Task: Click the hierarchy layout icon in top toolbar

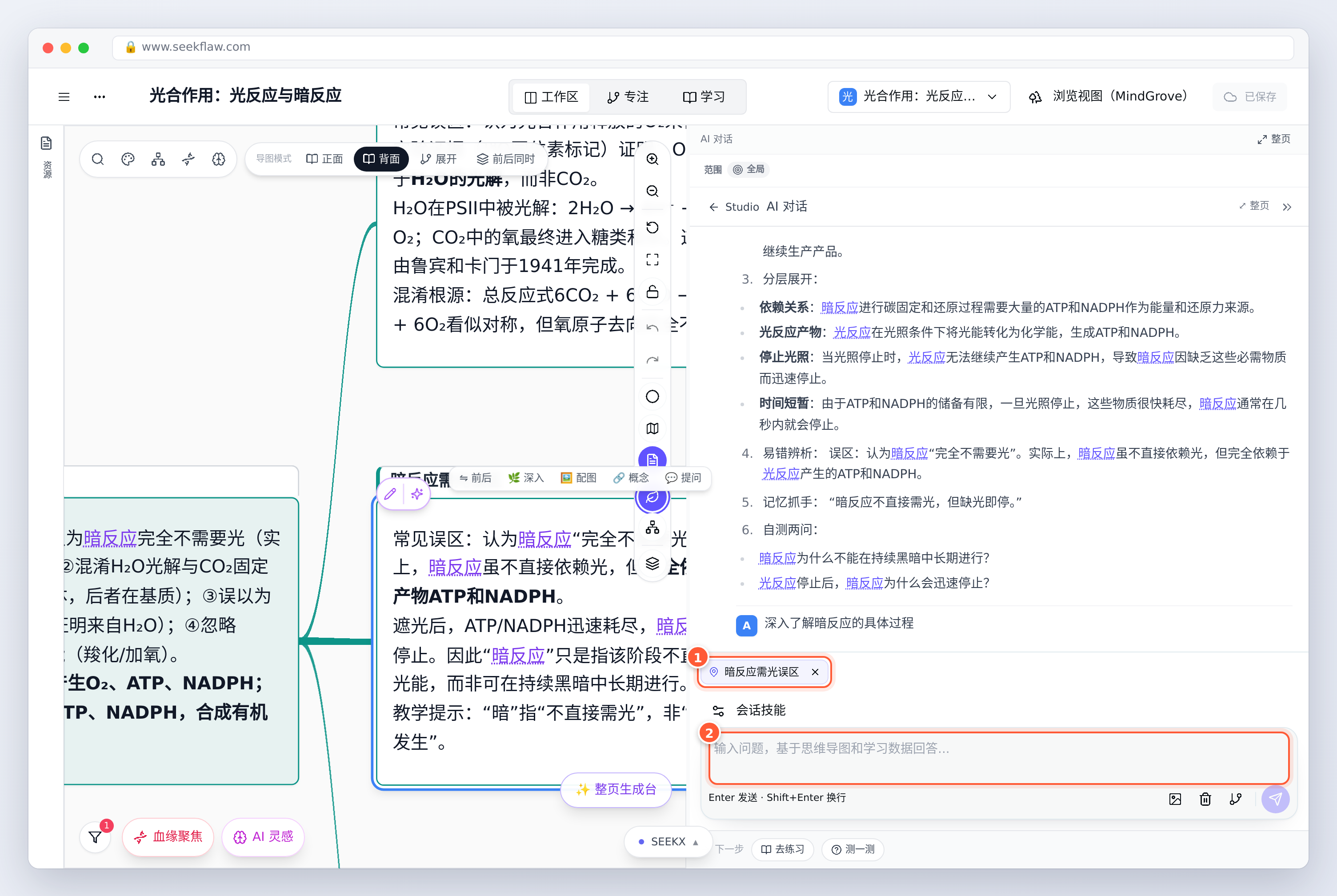Action: pyautogui.click(x=158, y=159)
